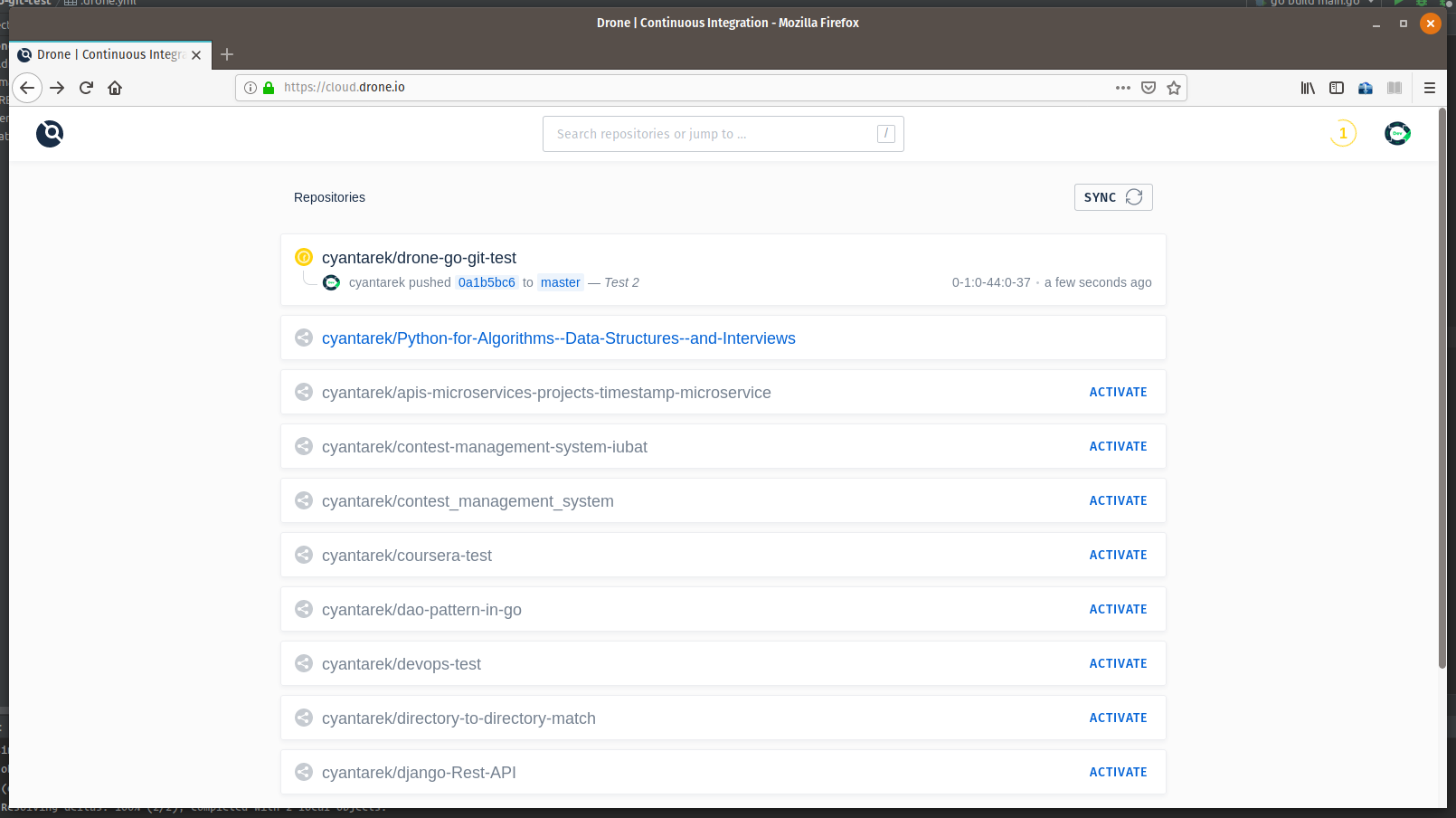Click the page vertical scrollbar

click(x=1442, y=389)
